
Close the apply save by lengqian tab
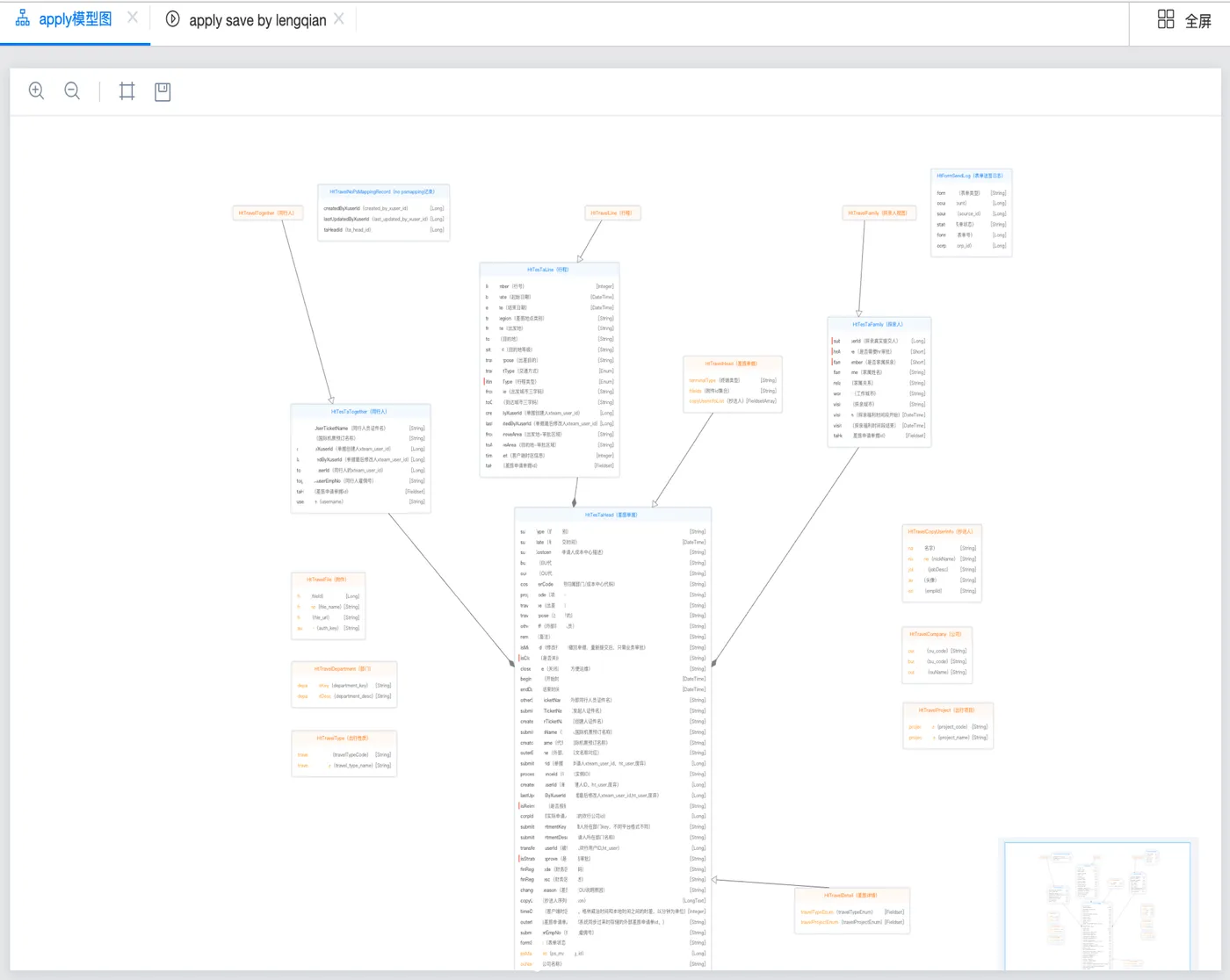coord(339,18)
